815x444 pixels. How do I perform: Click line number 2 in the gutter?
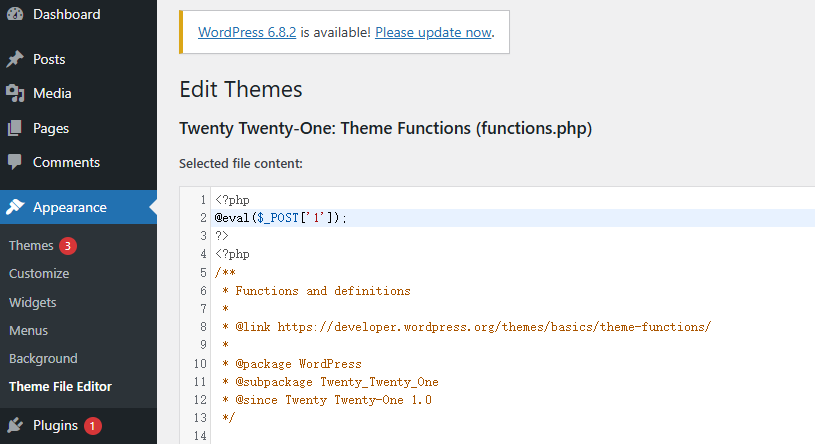(203, 218)
